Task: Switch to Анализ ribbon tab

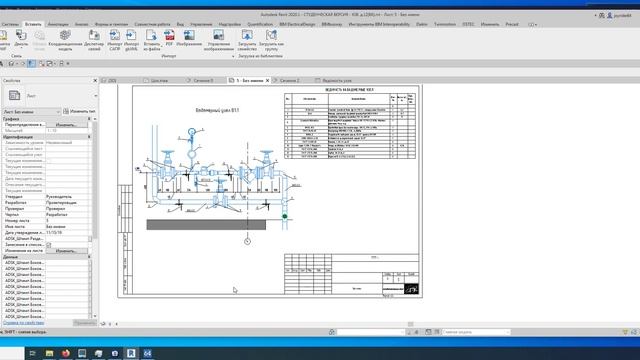Action: click(x=81, y=24)
